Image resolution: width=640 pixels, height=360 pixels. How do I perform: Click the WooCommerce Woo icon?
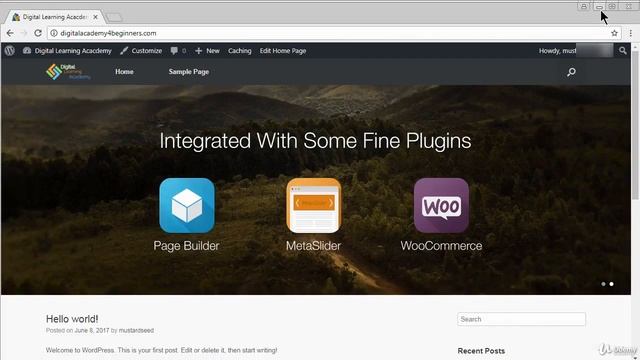point(441,205)
